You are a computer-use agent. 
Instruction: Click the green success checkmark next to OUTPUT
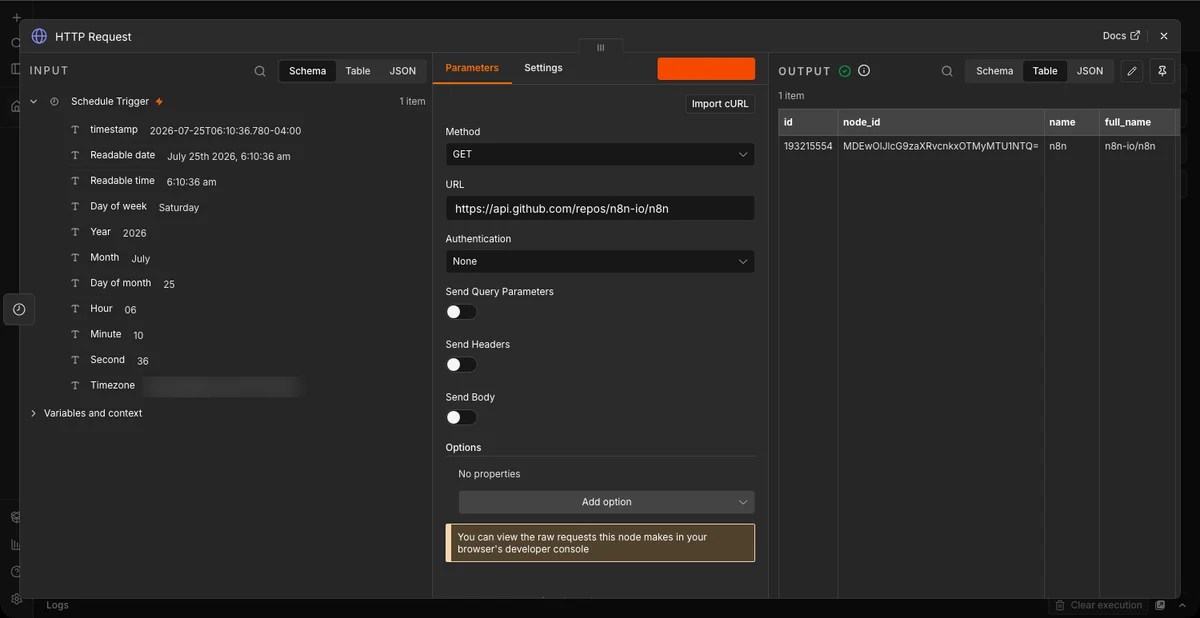click(845, 71)
